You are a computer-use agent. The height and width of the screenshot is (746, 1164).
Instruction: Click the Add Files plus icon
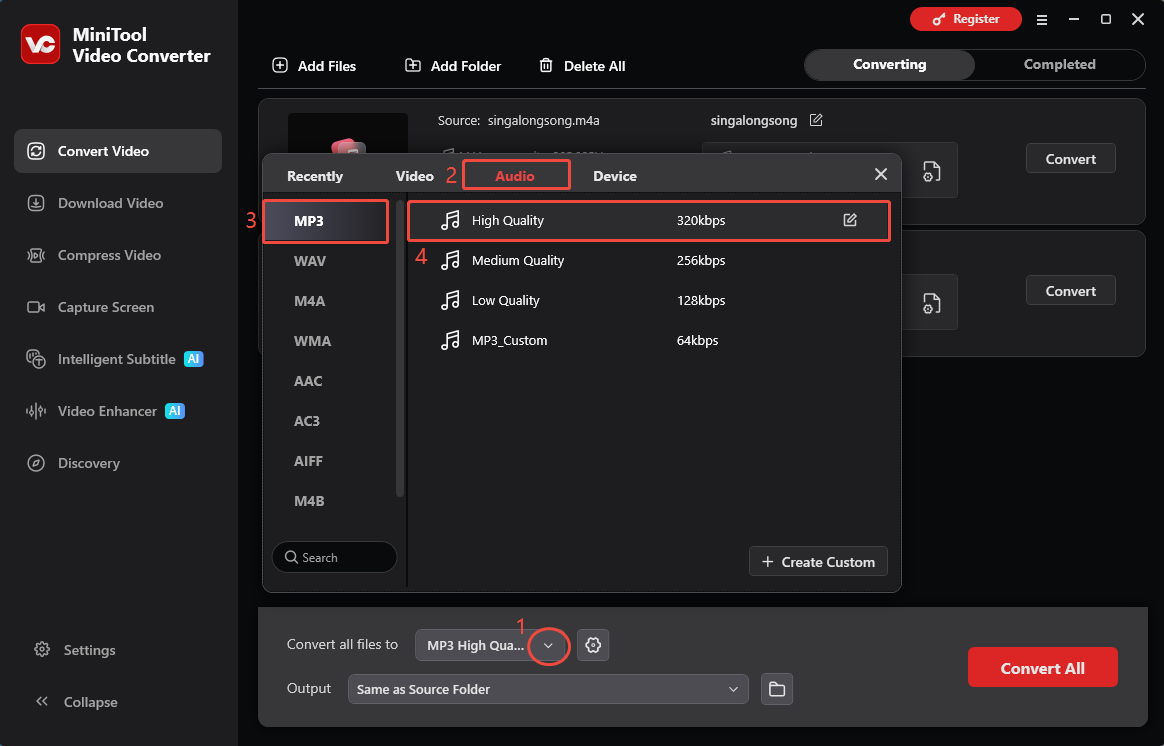point(280,65)
